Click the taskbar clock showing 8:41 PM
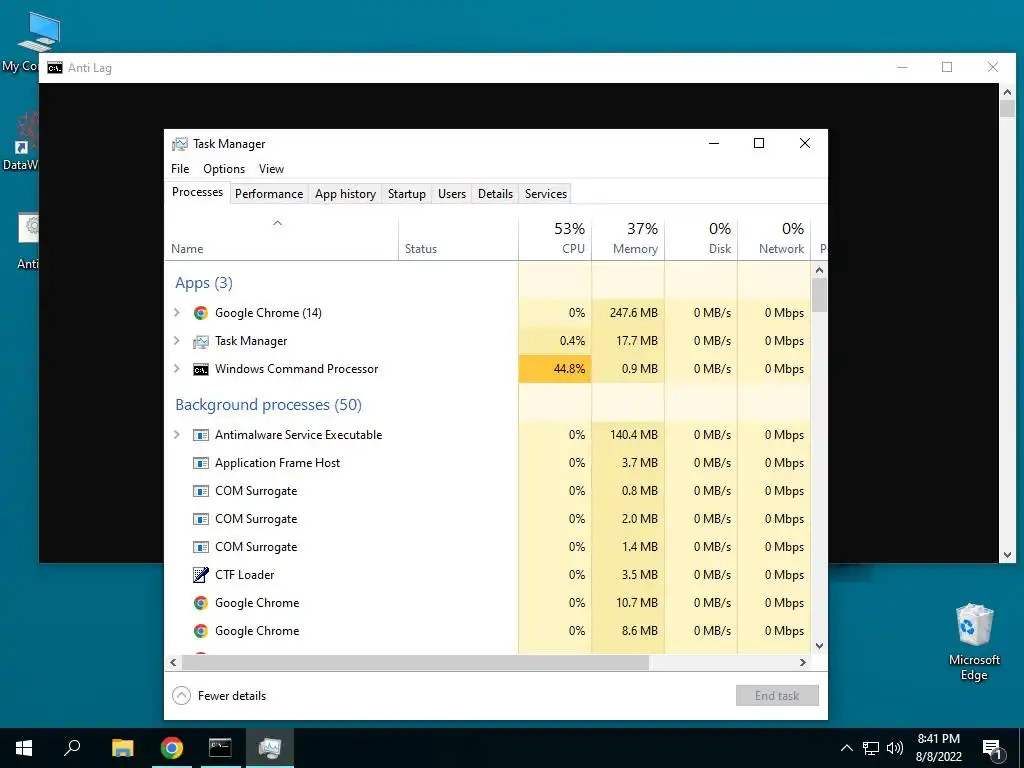This screenshot has width=1024, height=768. 938,748
